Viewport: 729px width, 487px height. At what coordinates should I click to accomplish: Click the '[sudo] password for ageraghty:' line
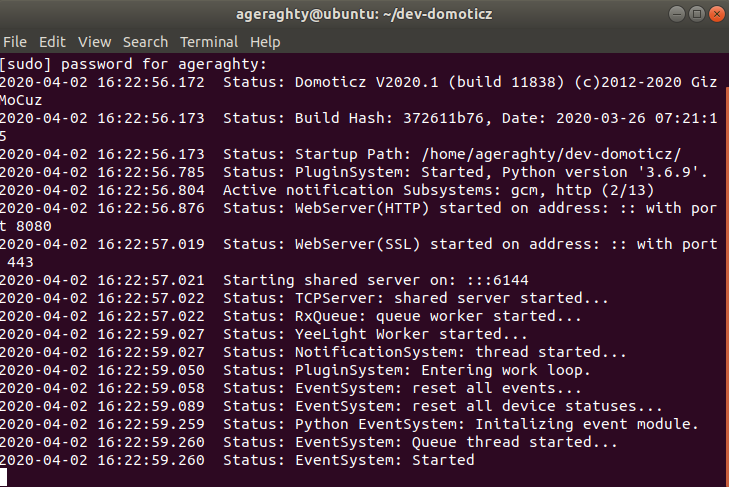(133, 64)
